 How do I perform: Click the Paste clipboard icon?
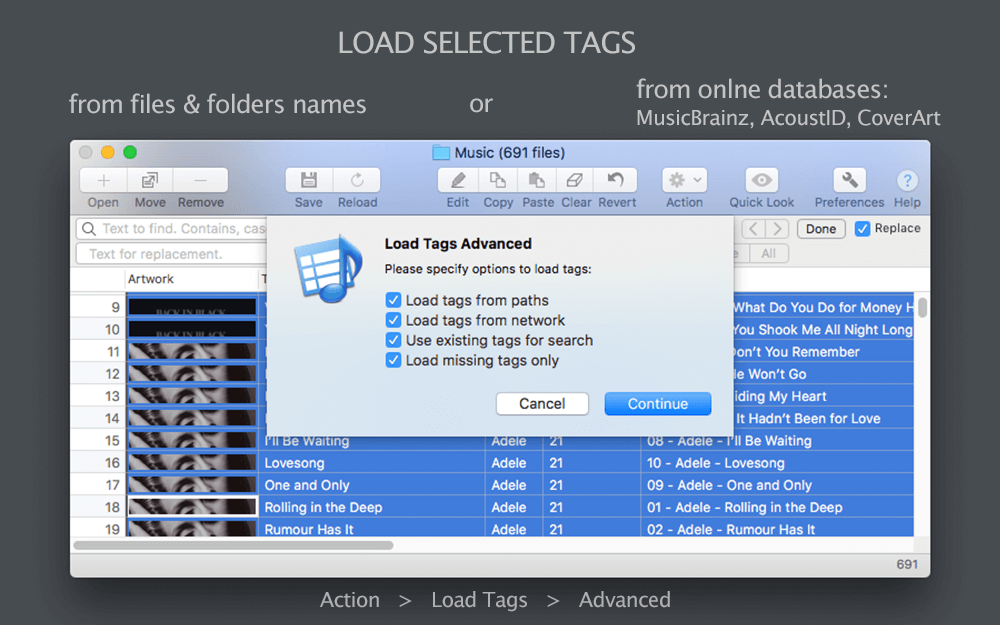point(537,181)
